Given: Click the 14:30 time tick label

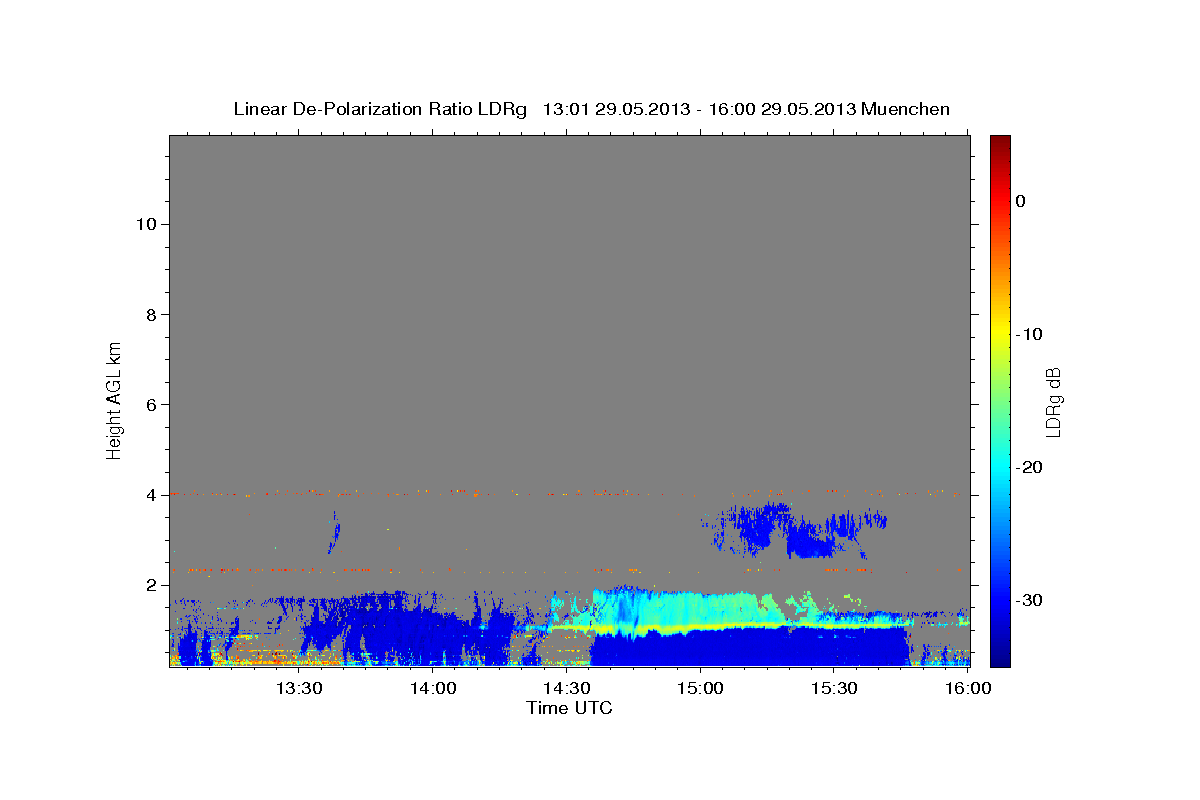Looking at the screenshot, I should (567, 688).
